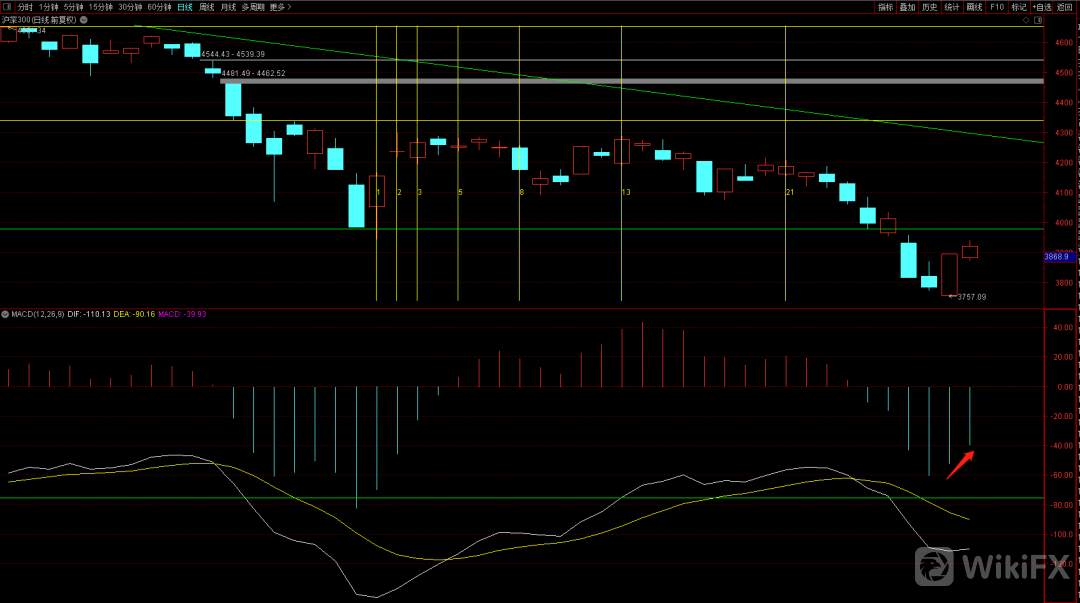Select the 60分钟 timeframe

point(159,7)
